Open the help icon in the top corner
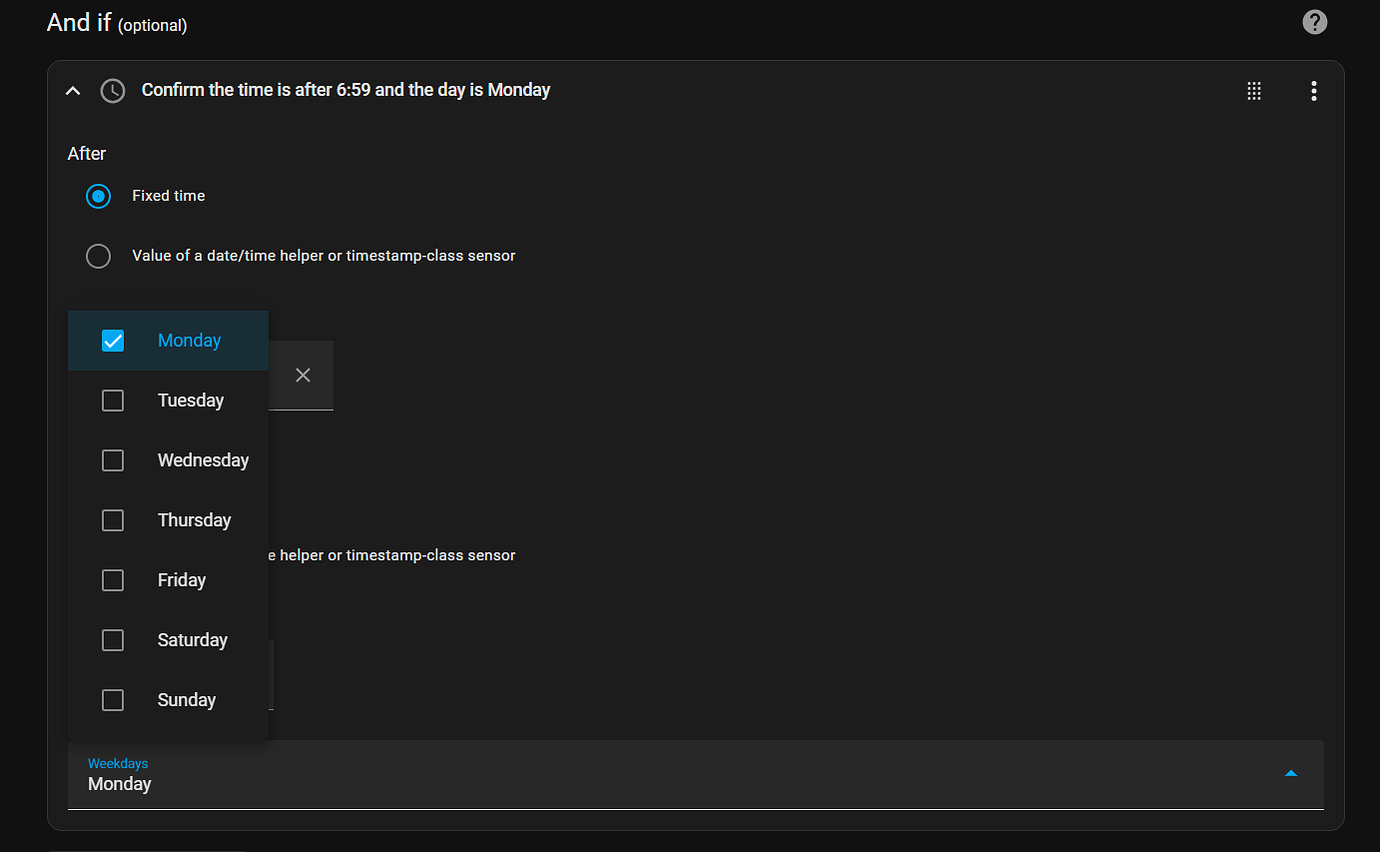Viewport: 1380px width, 852px height. [1314, 21]
